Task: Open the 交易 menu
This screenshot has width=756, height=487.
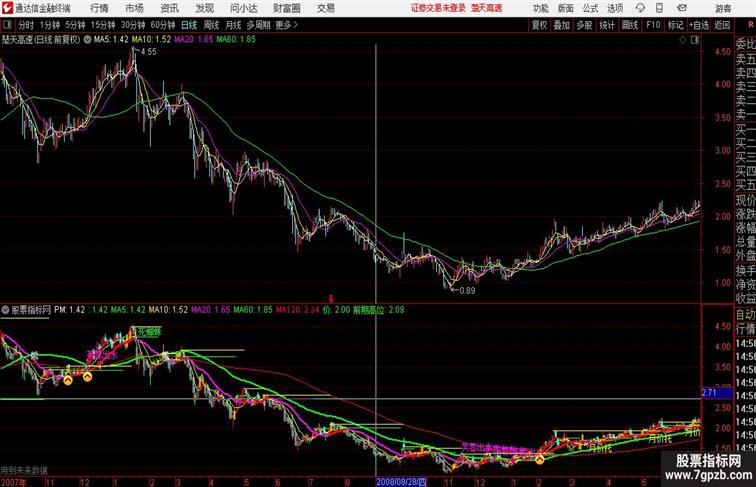Action: pos(326,8)
